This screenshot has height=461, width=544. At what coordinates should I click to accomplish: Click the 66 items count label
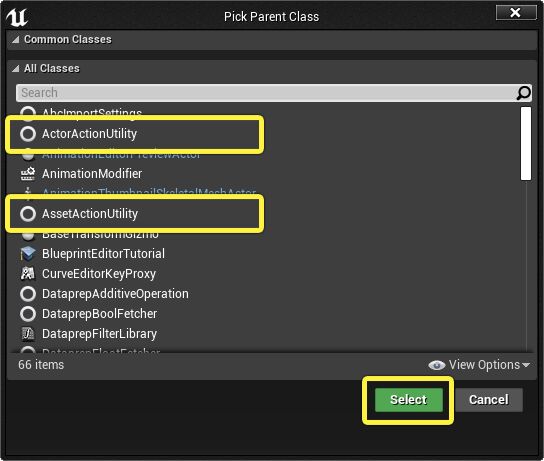[41, 365]
